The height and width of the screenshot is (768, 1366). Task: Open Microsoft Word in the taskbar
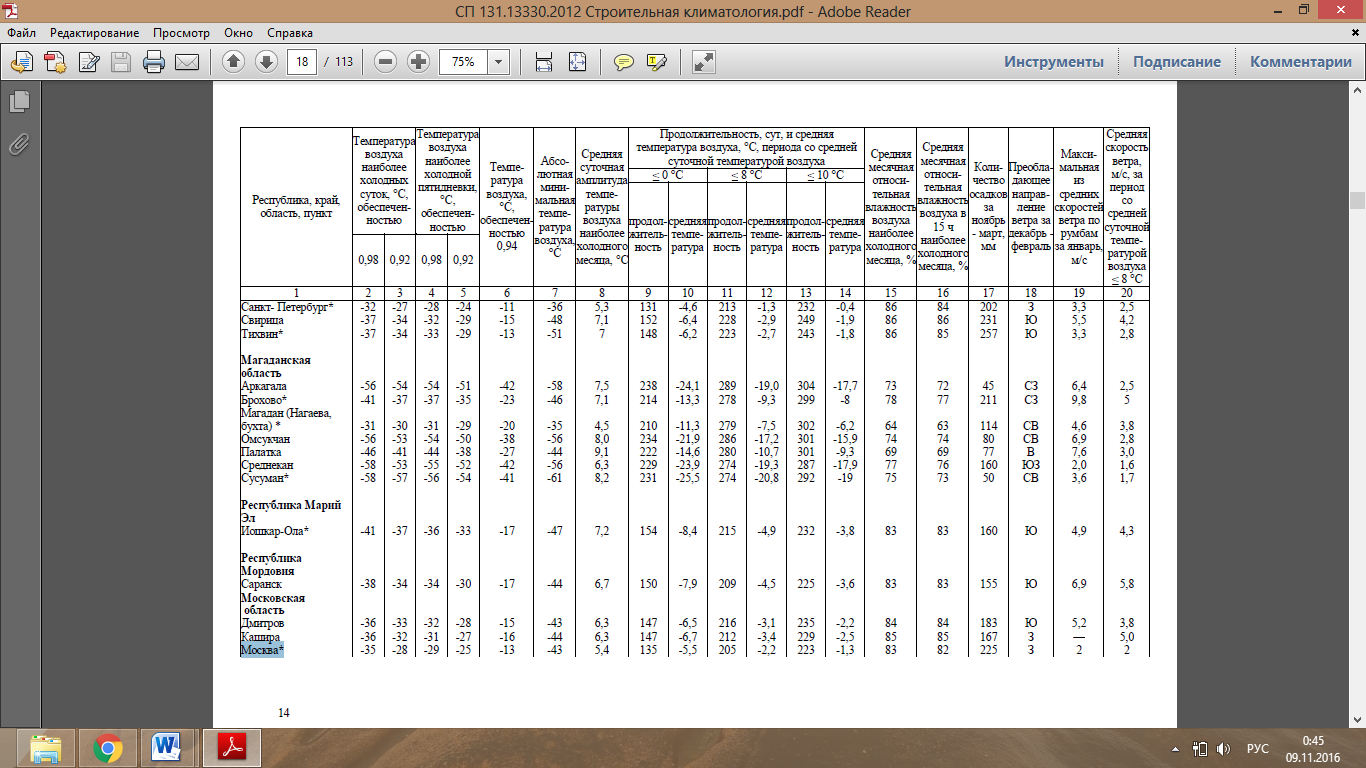click(166, 748)
